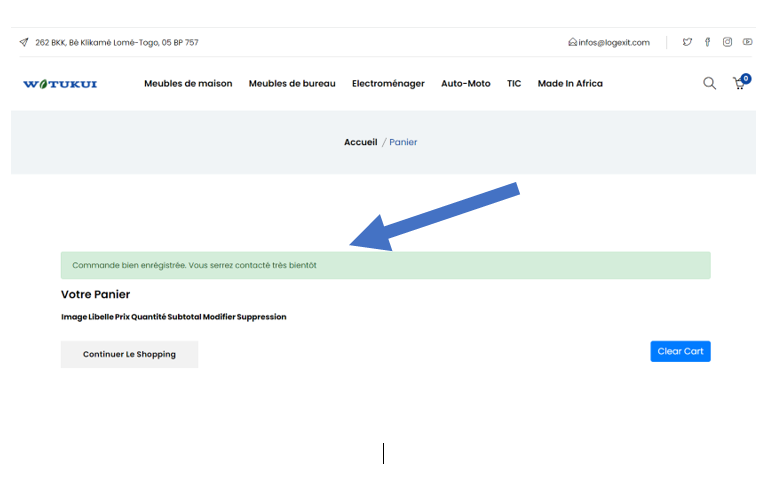Image resolution: width=772 pixels, height=477 pixels.
Task: Open the shopping cart icon
Action: pyautogui.click(x=740, y=83)
